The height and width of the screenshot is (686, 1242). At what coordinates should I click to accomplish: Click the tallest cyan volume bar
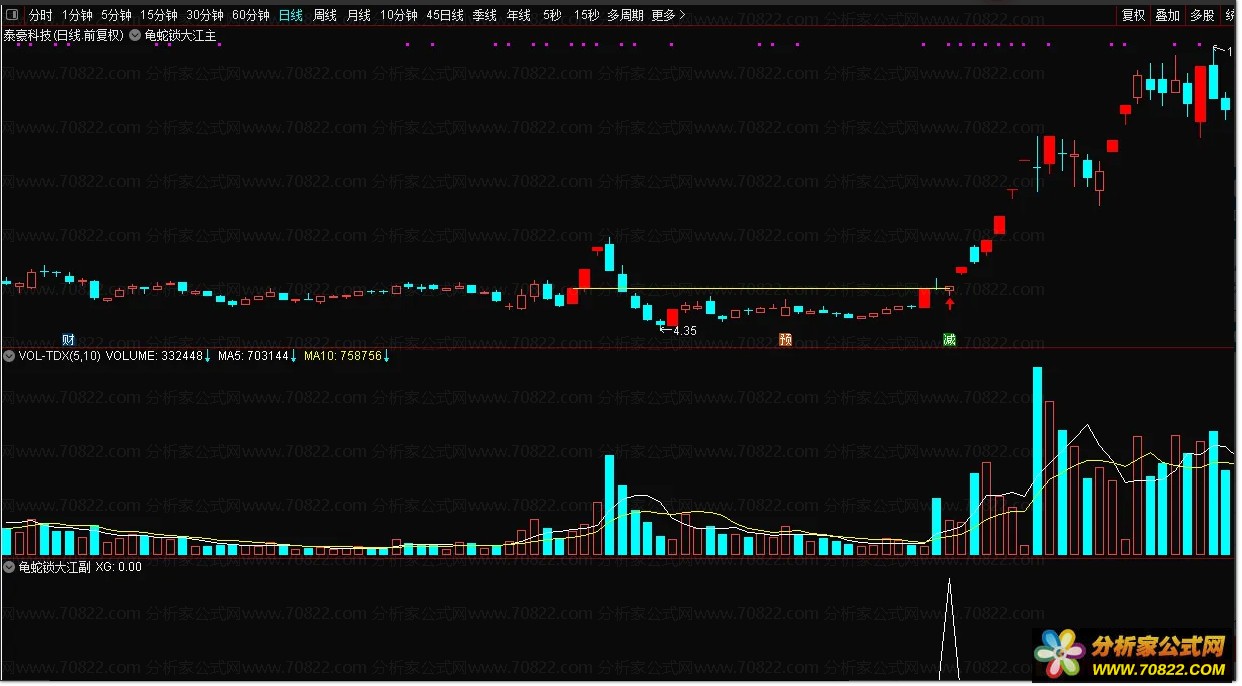[1037, 461]
